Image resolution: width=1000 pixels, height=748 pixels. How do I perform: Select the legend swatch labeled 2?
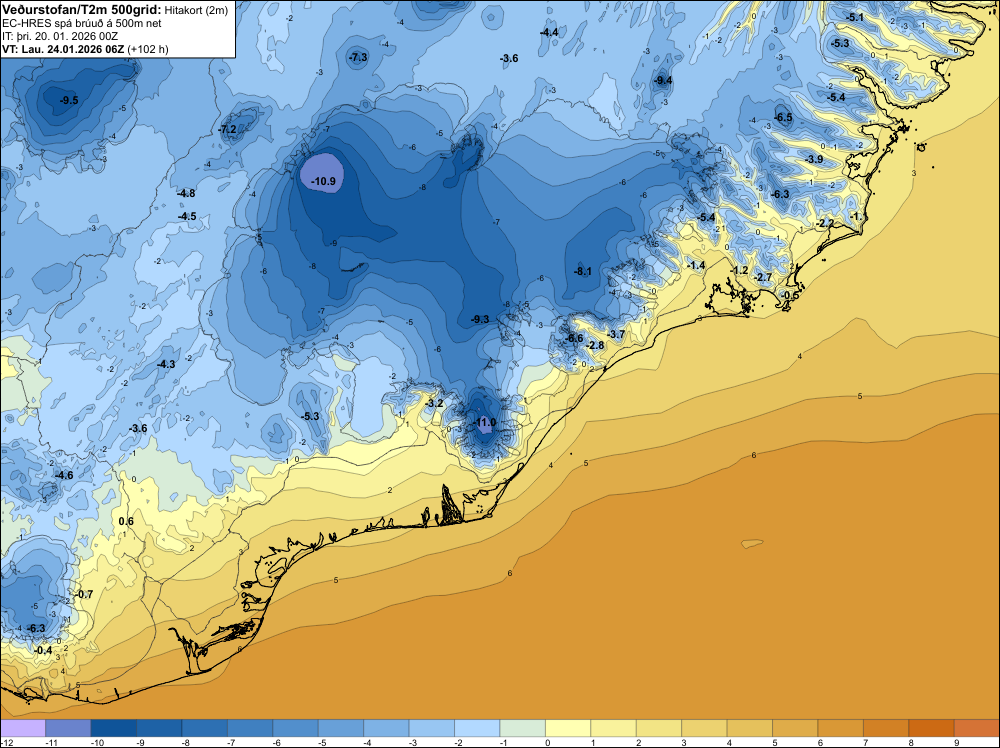point(659,728)
